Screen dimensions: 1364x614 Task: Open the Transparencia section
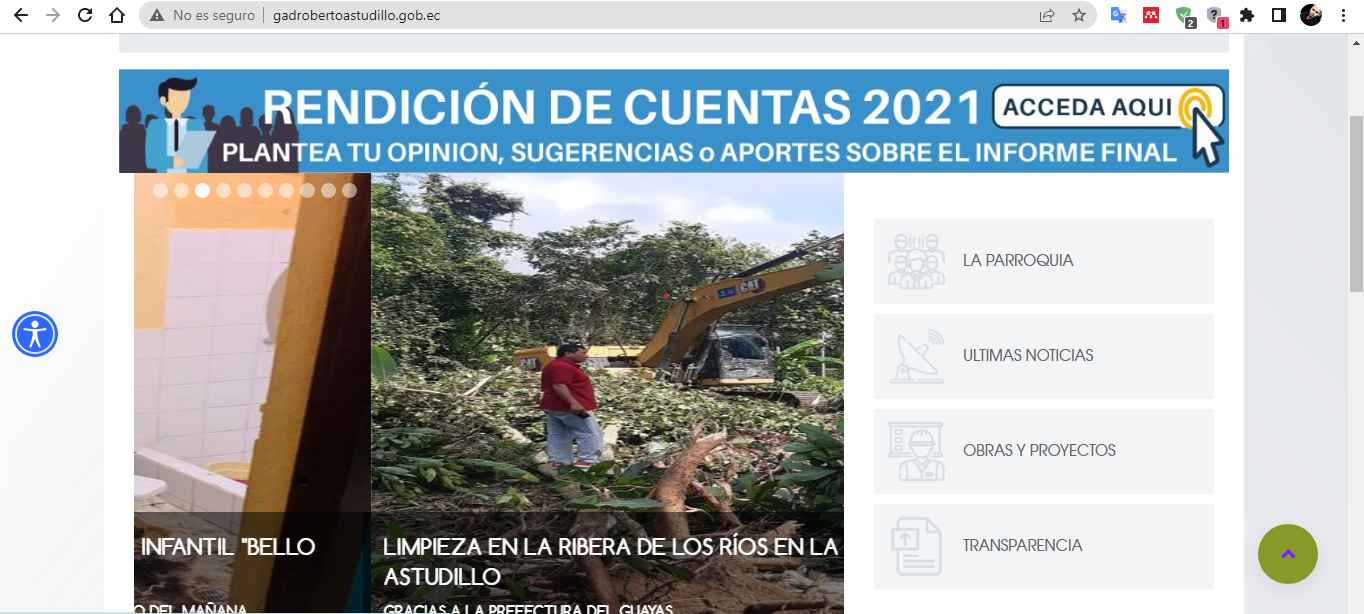[x=1043, y=546]
